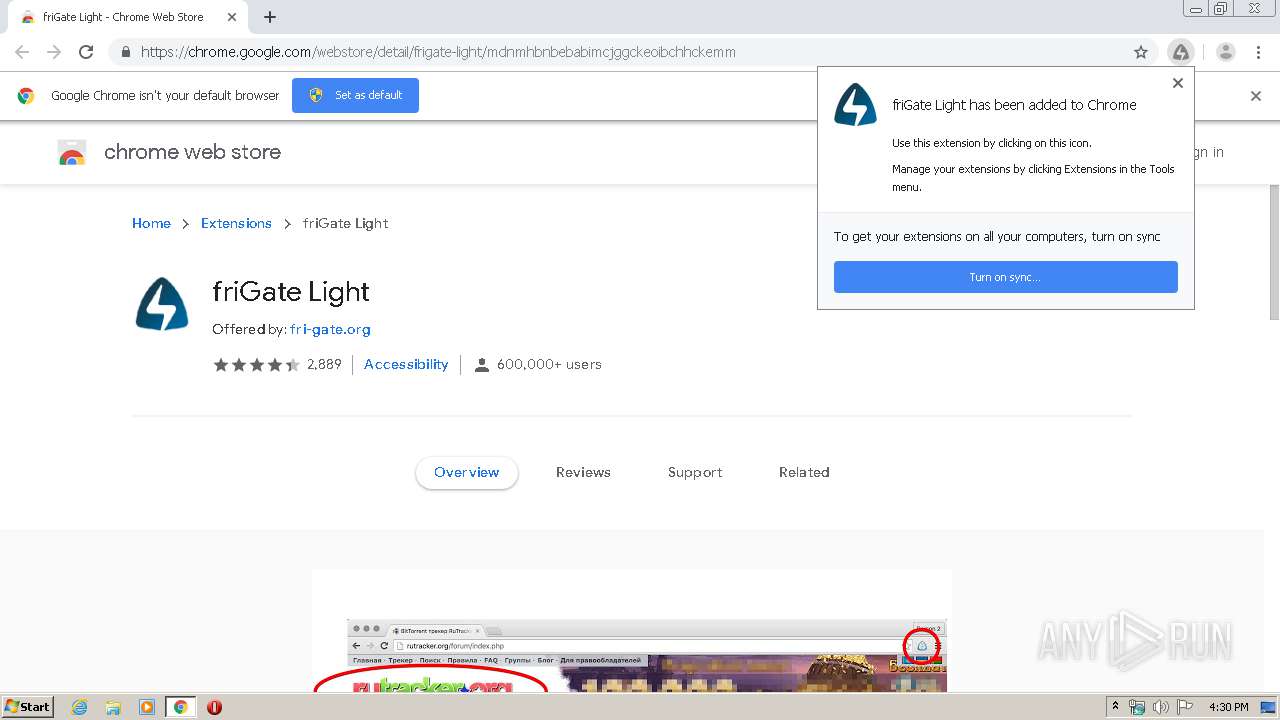Image resolution: width=1280 pixels, height=720 pixels.
Task: Click the star rating display
Action: [256, 364]
